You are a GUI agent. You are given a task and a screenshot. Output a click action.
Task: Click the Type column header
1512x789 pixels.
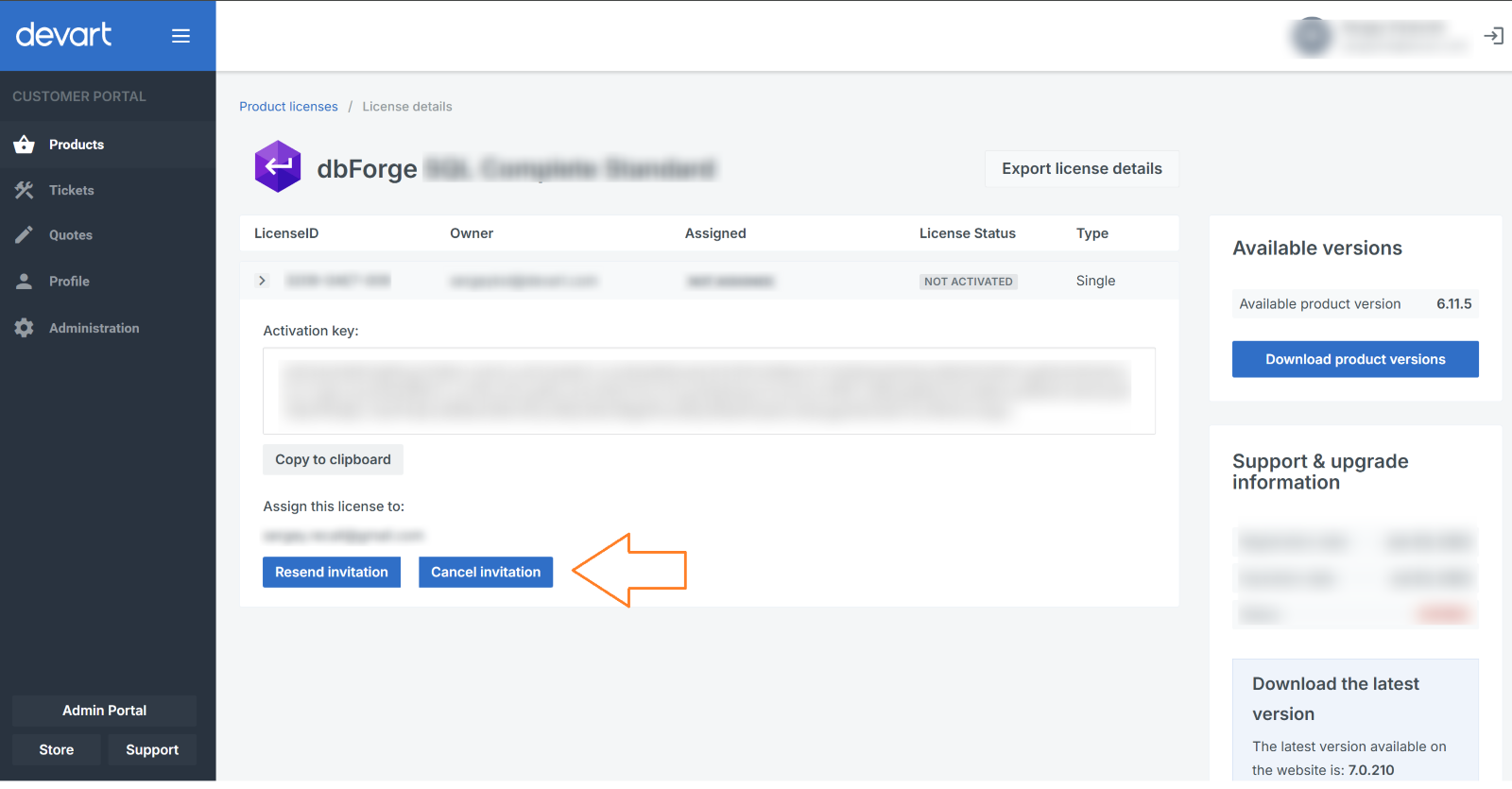click(1092, 233)
